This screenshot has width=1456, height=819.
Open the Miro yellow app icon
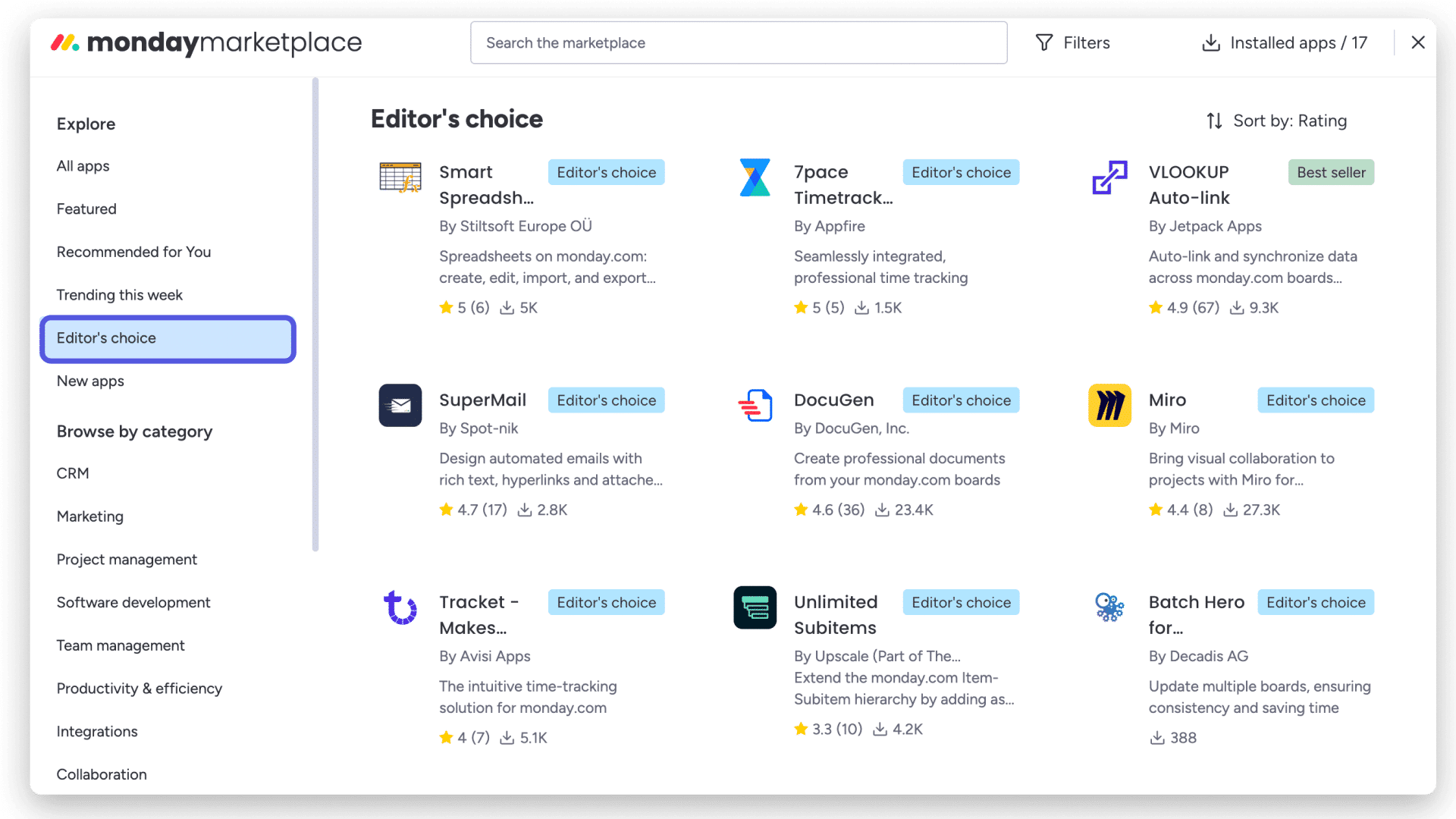click(x=1109, y=405)
